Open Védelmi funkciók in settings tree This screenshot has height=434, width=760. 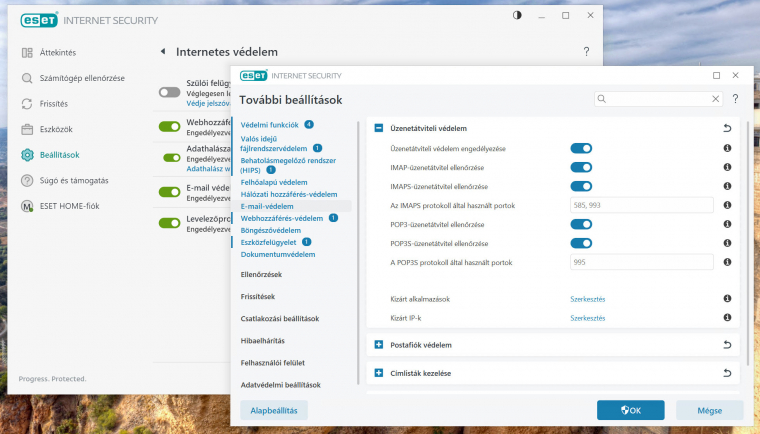tap(269, 125)
